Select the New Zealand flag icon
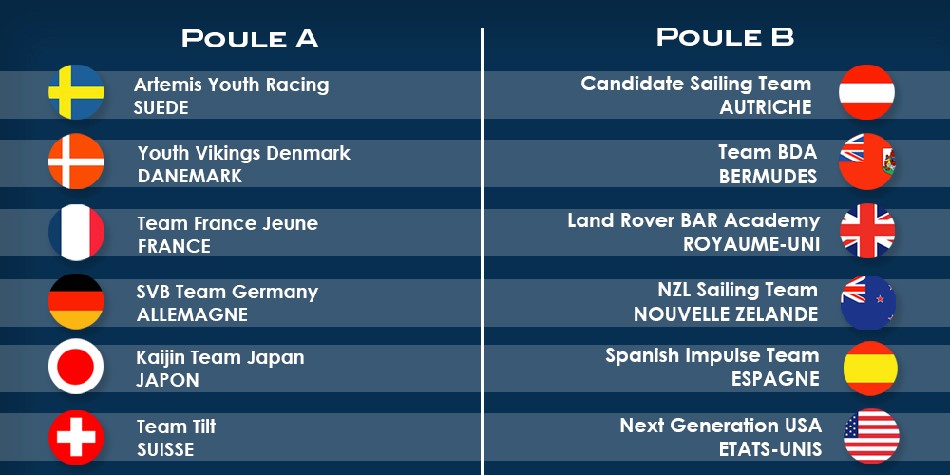The image size is (950, 475). (868, 302)
